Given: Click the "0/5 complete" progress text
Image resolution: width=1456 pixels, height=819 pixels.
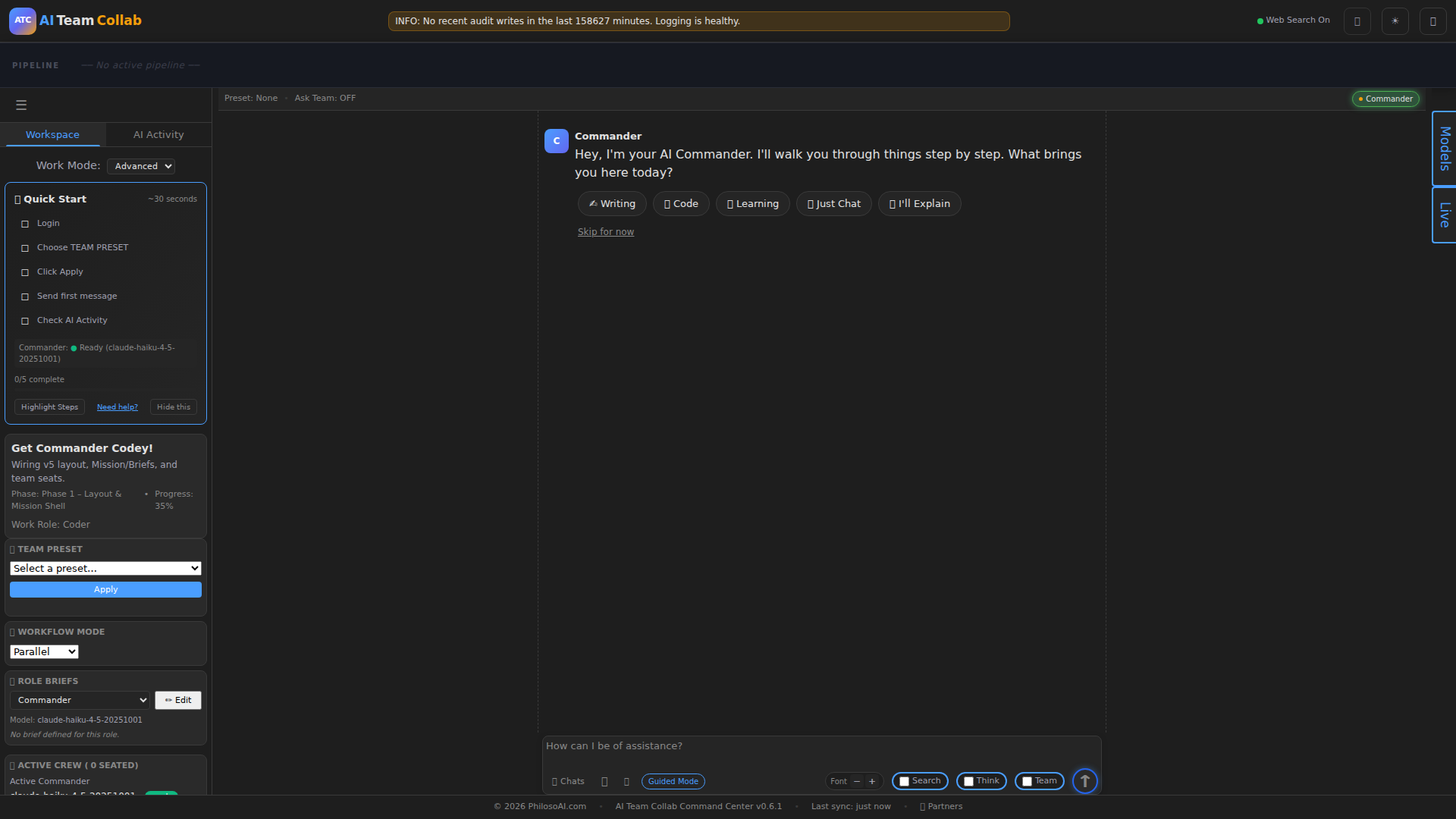Looking at the screenshot, I should (39, 380).
